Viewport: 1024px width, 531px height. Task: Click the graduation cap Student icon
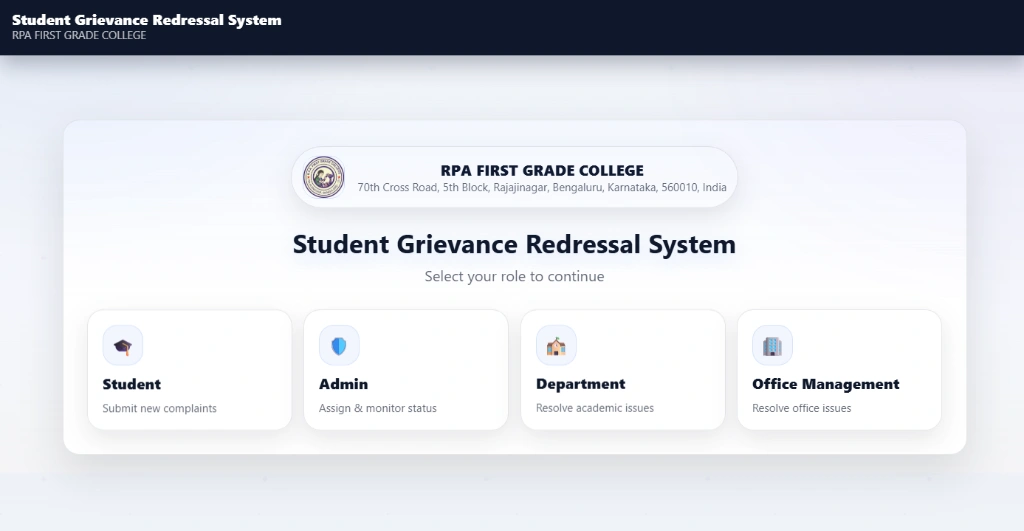(x=123, y=346)
